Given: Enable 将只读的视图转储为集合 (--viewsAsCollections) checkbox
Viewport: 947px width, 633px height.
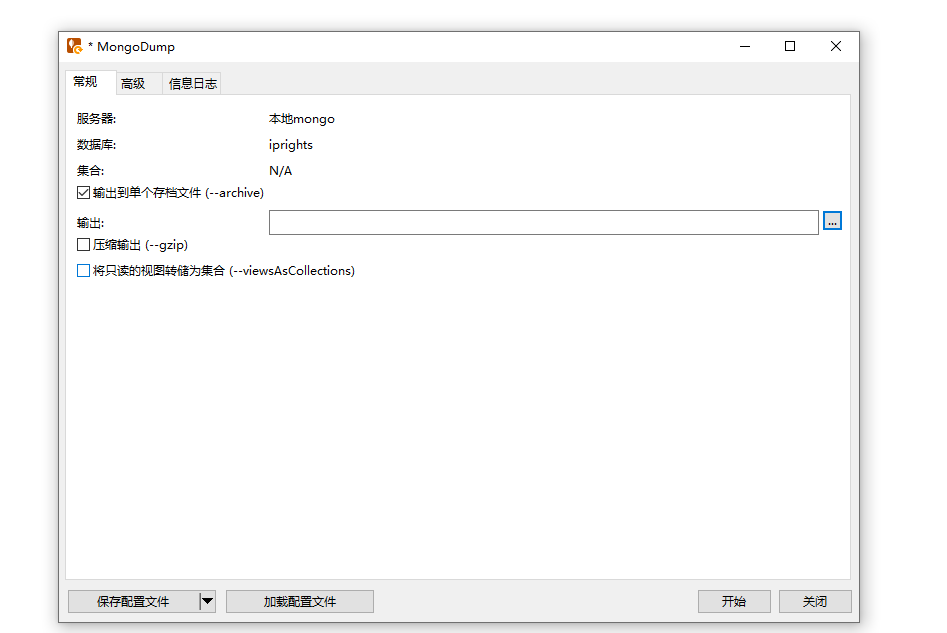Looking at the screenshot, I should click(83, 271).
